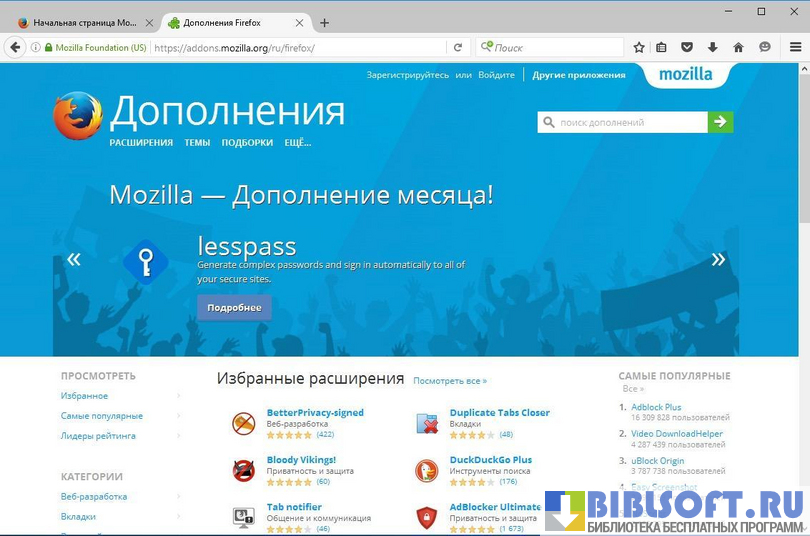Image resolution: width=810 pixels, height=536 pixels.
Task: Open the Firefox hamburger menu
Action: 796,48
